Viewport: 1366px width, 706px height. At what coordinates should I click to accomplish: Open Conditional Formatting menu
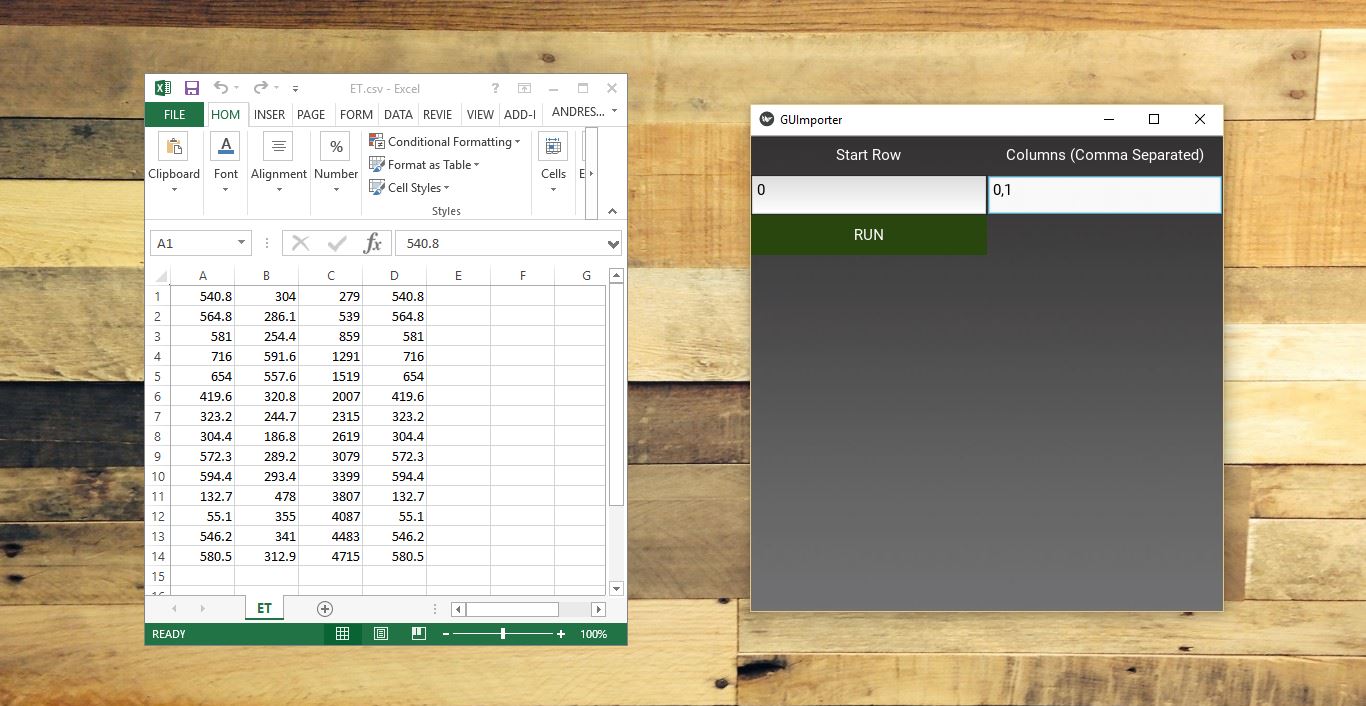click(x=445, y=142)
